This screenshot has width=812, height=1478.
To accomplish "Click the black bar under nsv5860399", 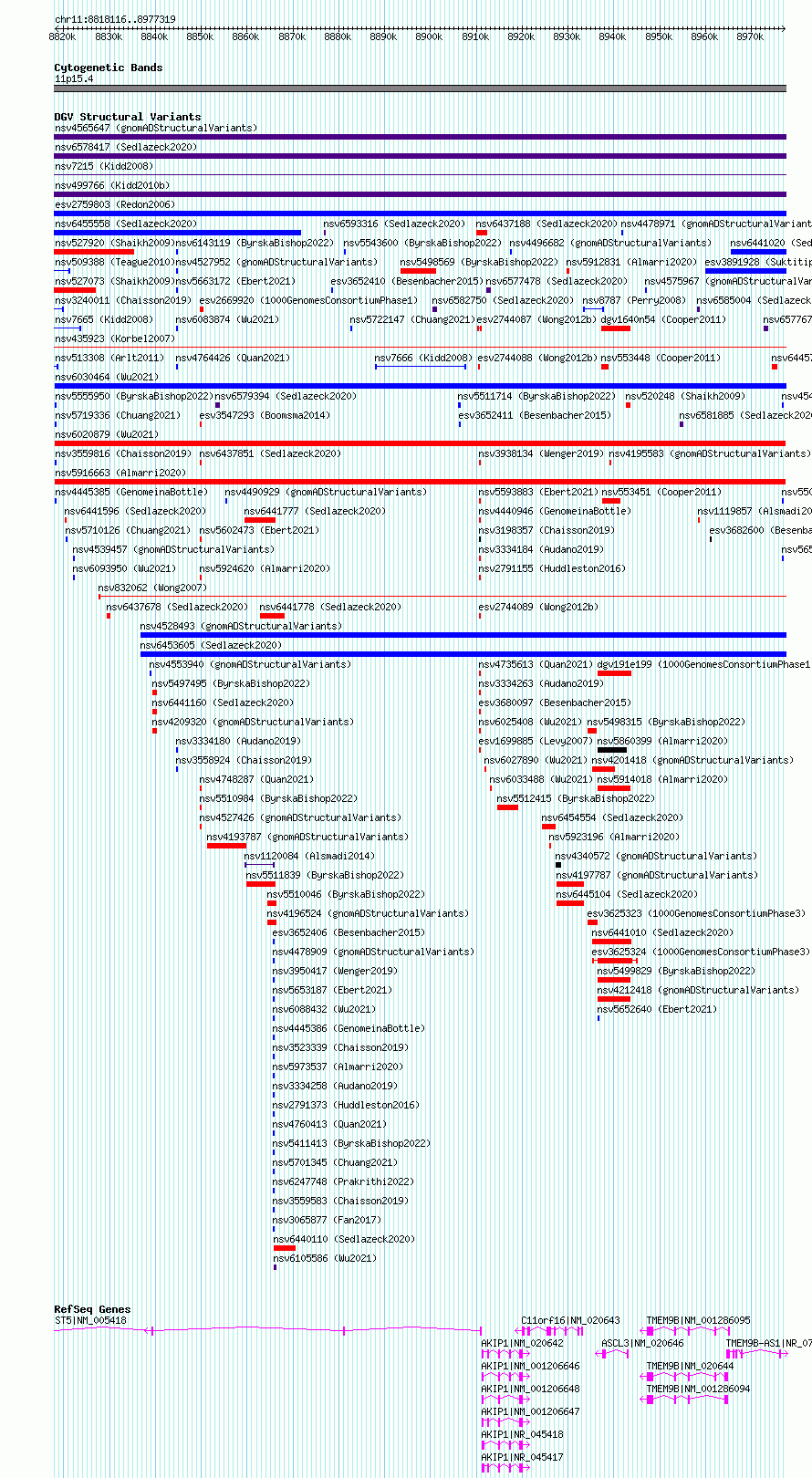I will (x=612, y=750).
